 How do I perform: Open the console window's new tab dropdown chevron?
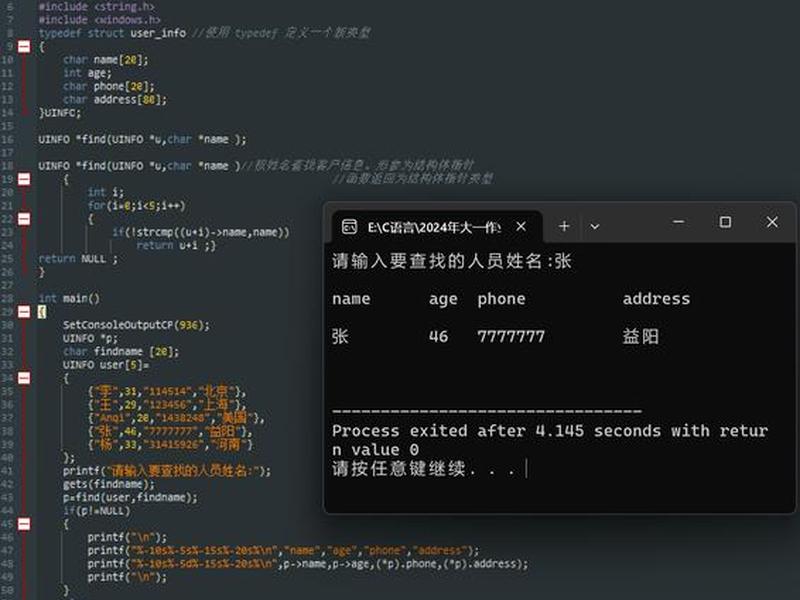[594, 226]
